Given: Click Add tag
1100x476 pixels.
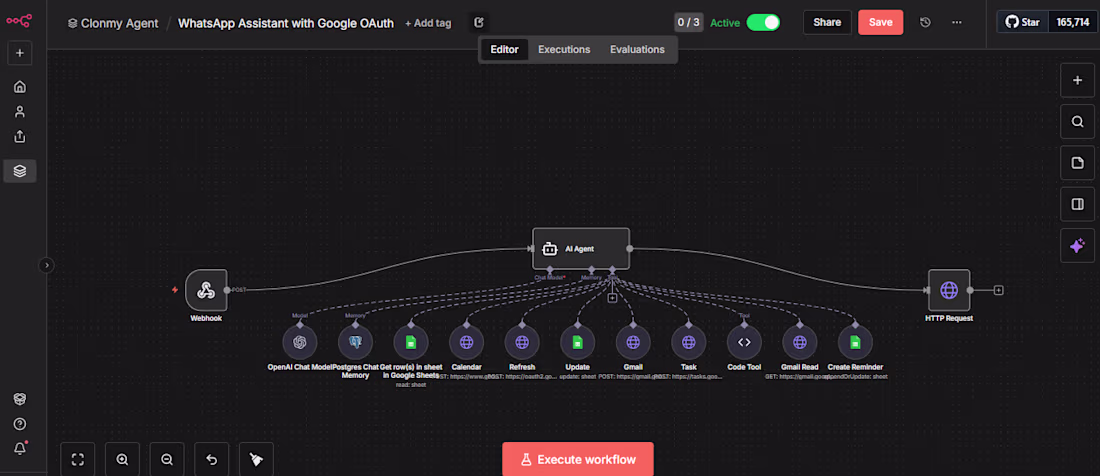Looking at the screenshot, I should [428, 23].
